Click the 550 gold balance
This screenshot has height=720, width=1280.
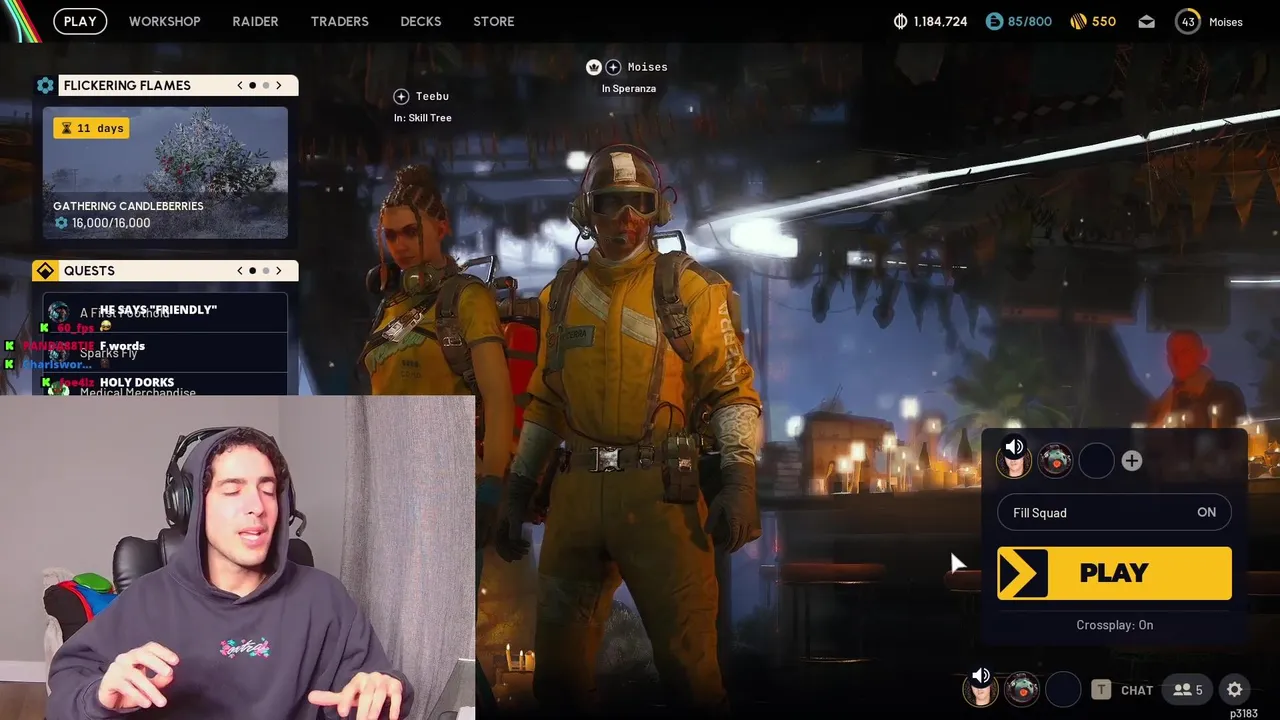pyautogui.click(x=1104, y=21)
